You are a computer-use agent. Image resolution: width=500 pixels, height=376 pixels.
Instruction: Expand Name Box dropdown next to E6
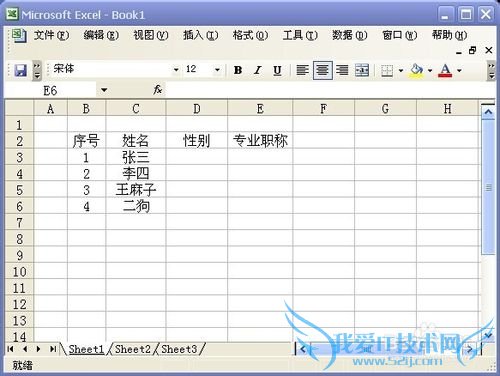tap(104, 90)
